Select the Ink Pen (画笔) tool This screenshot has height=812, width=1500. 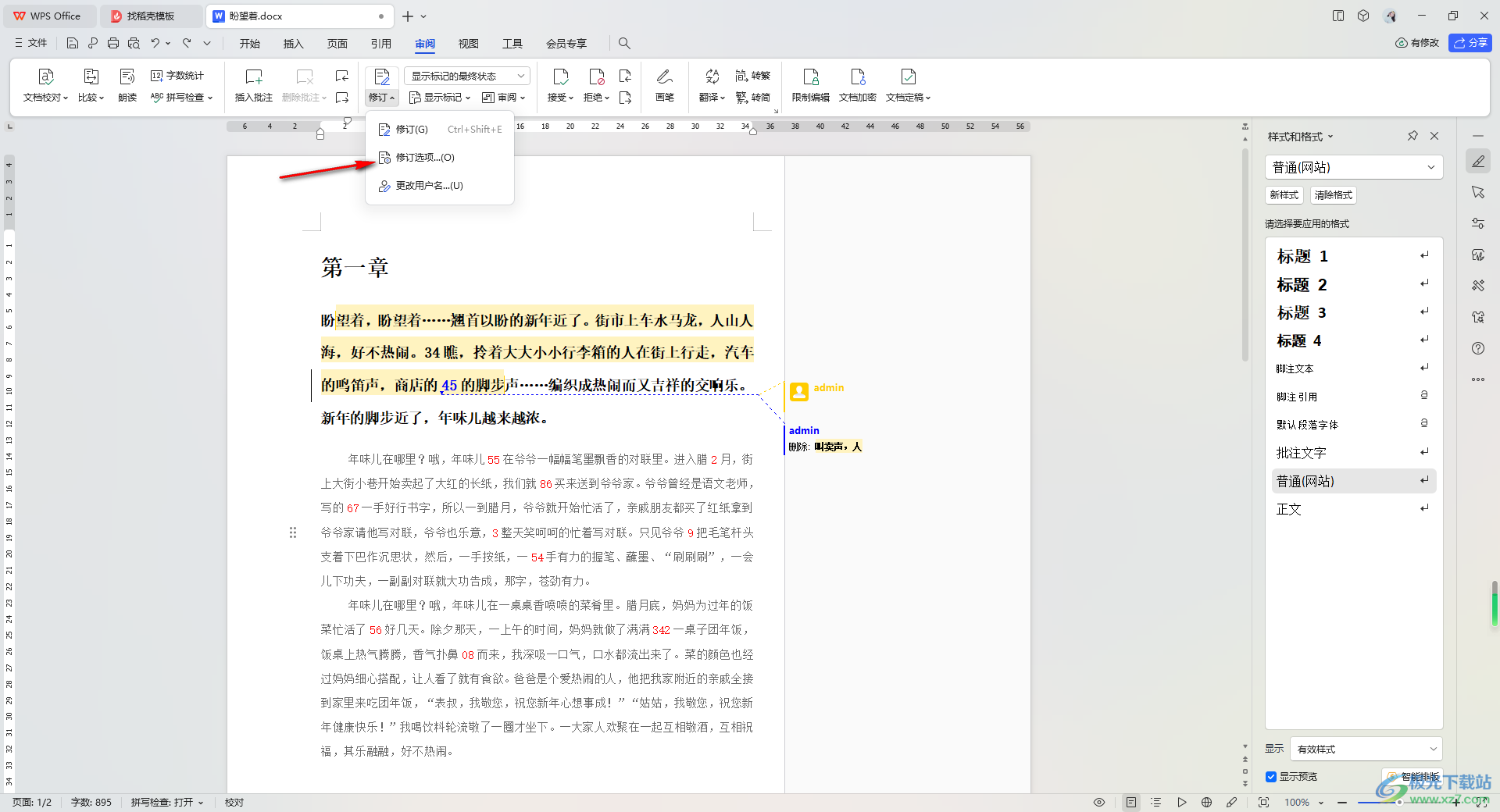tap(664, 77)
